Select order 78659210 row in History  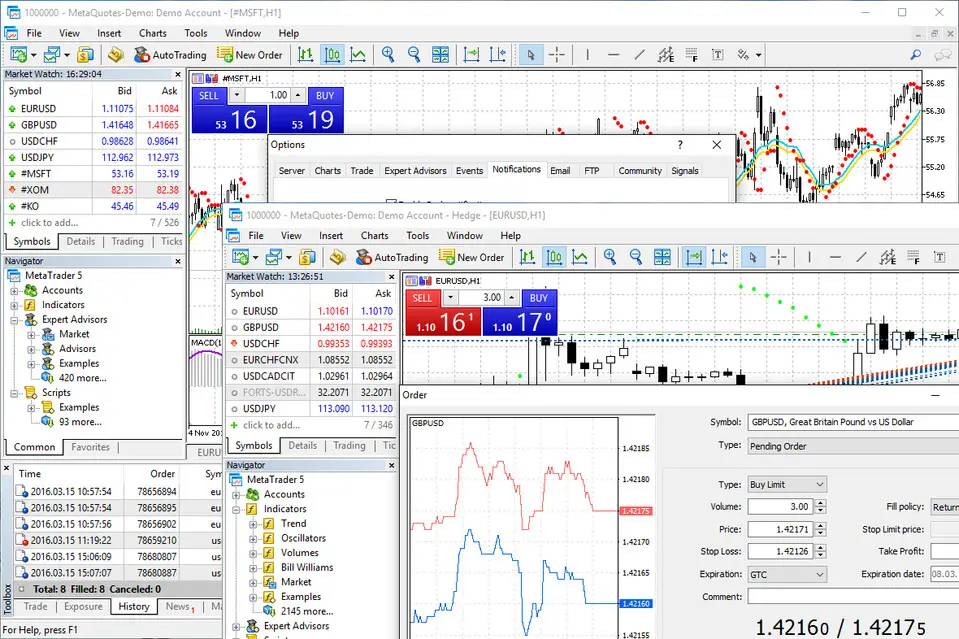point(118,541)
